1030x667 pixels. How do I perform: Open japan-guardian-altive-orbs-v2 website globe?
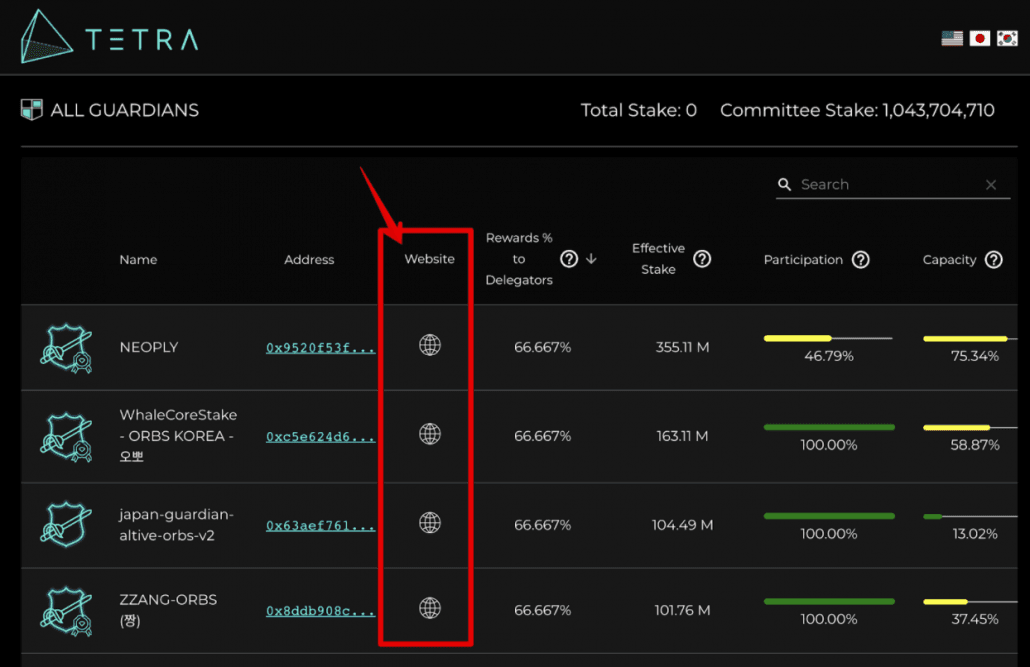pos(430,522)
